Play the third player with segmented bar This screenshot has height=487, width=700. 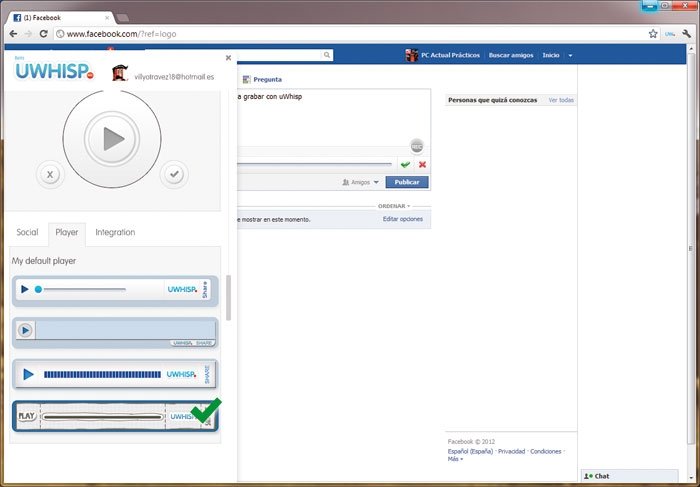coord(28,374)
